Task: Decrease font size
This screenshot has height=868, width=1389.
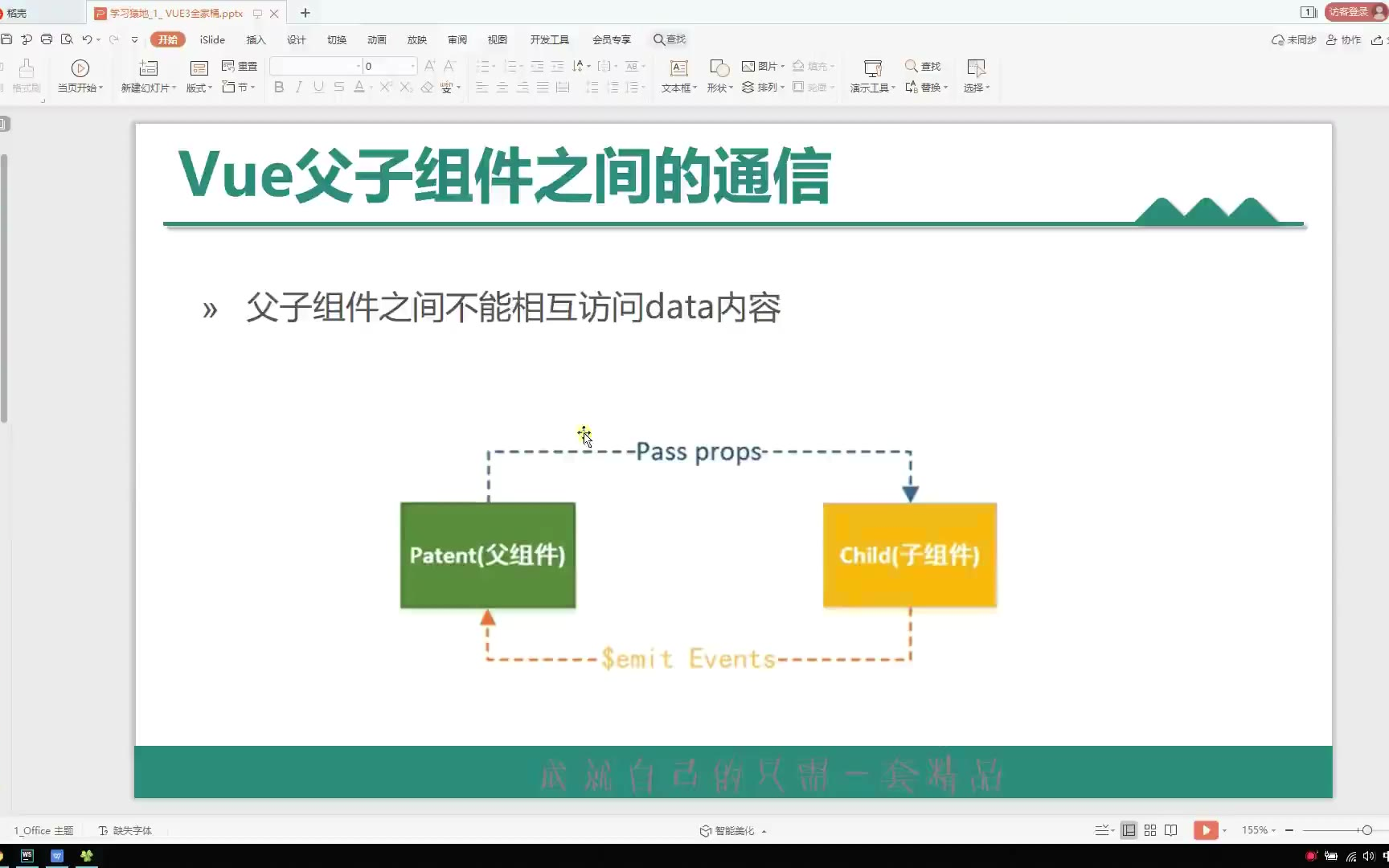Action: tap(450, 66)
